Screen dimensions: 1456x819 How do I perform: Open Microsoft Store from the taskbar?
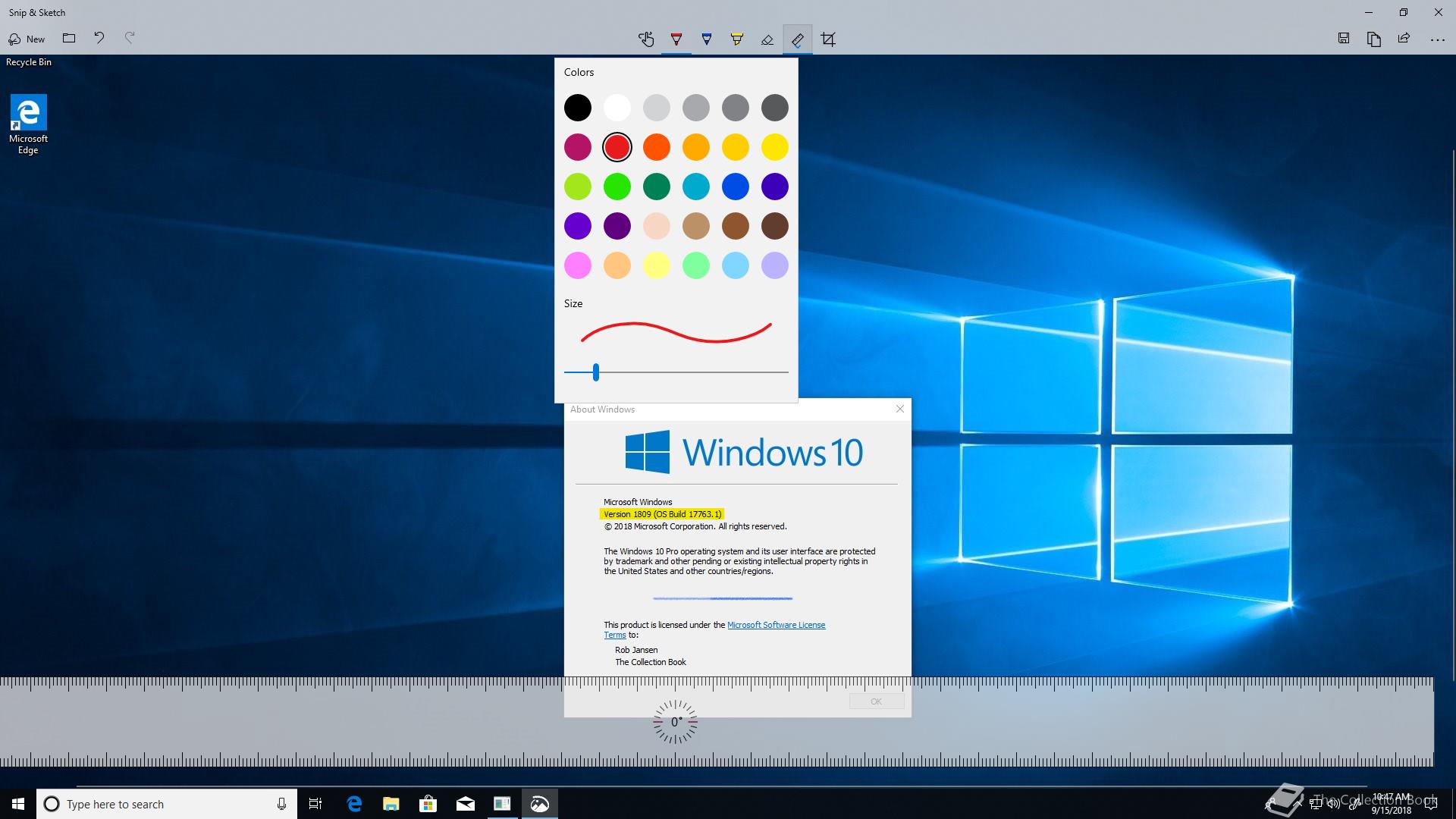pos(428,804)
